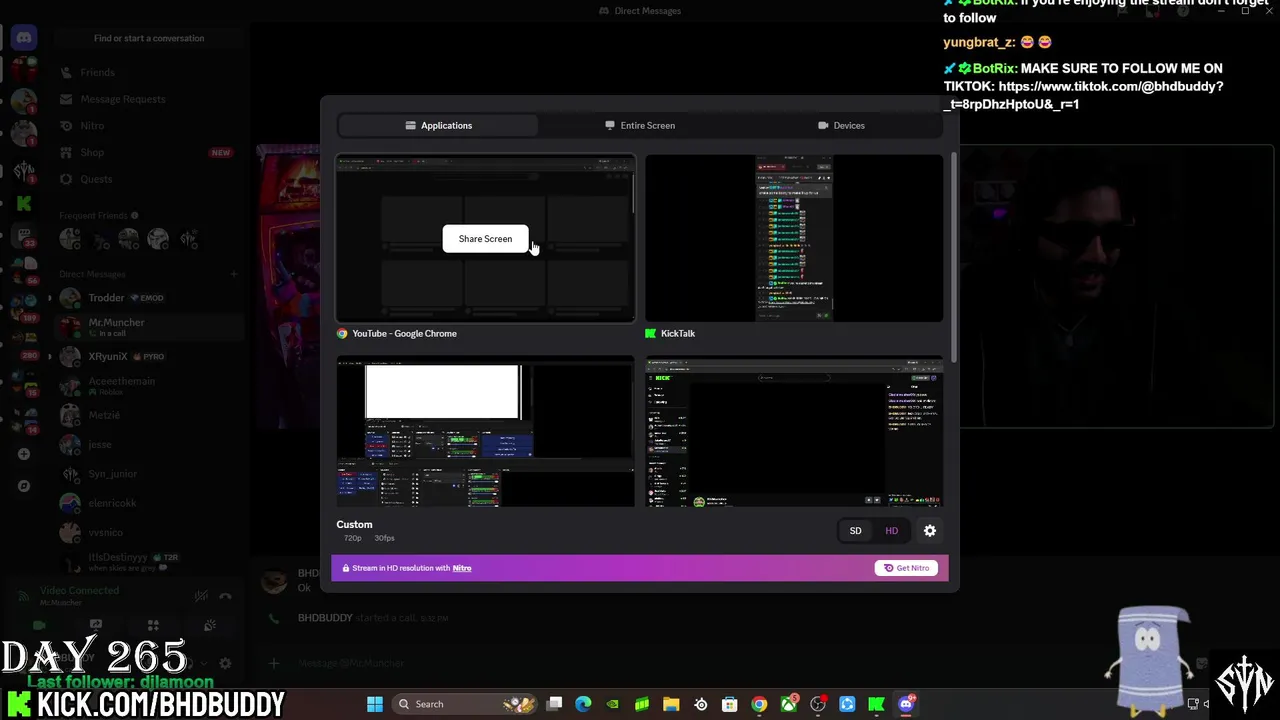Open Mr.Muncher direct message

[150, 327]
